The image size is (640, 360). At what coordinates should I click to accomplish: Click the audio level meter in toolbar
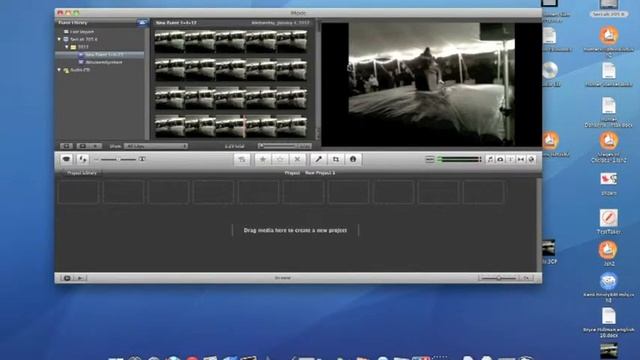coord(459,159)
